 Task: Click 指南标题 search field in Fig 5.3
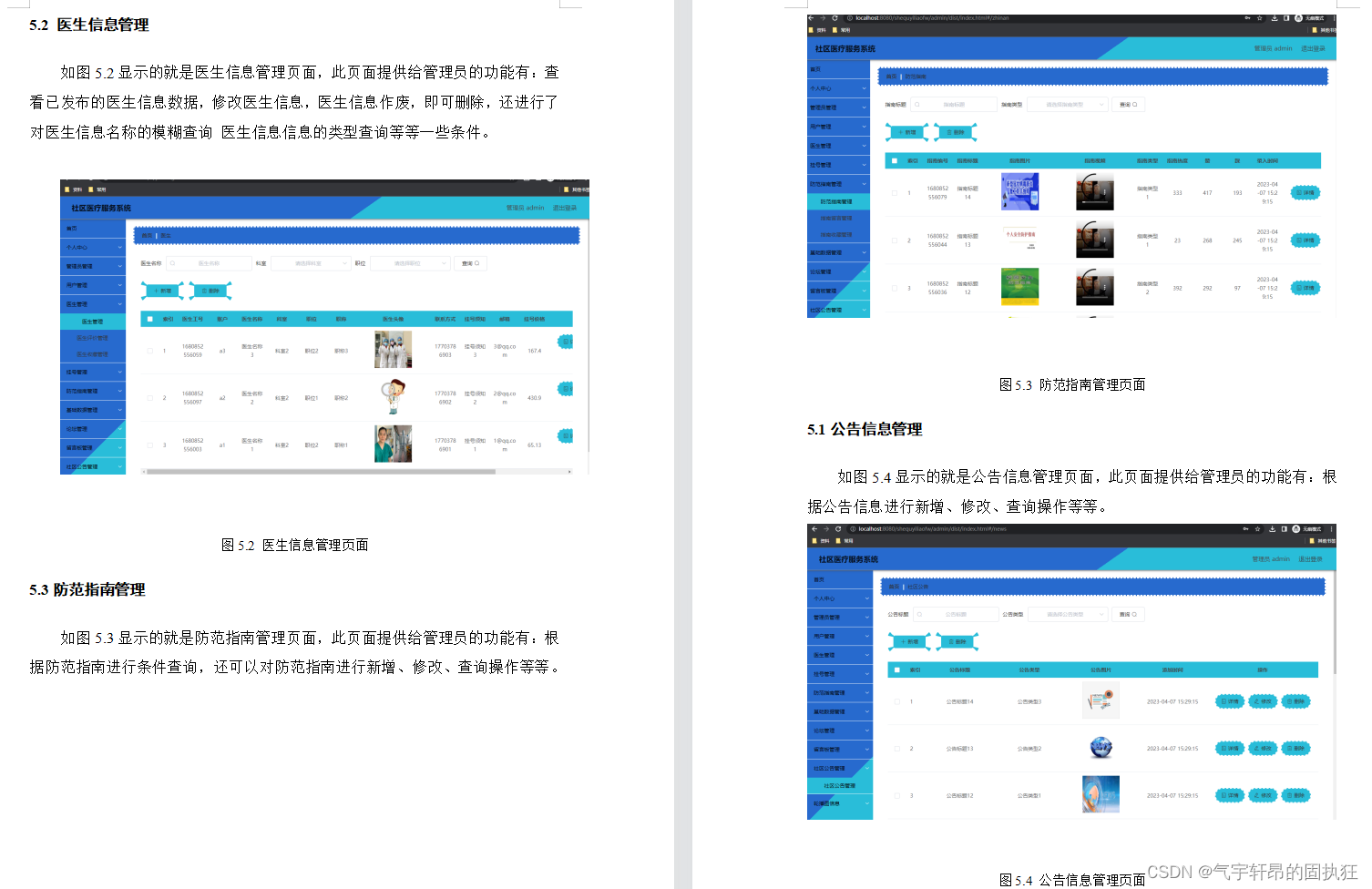tap(954, 105)
